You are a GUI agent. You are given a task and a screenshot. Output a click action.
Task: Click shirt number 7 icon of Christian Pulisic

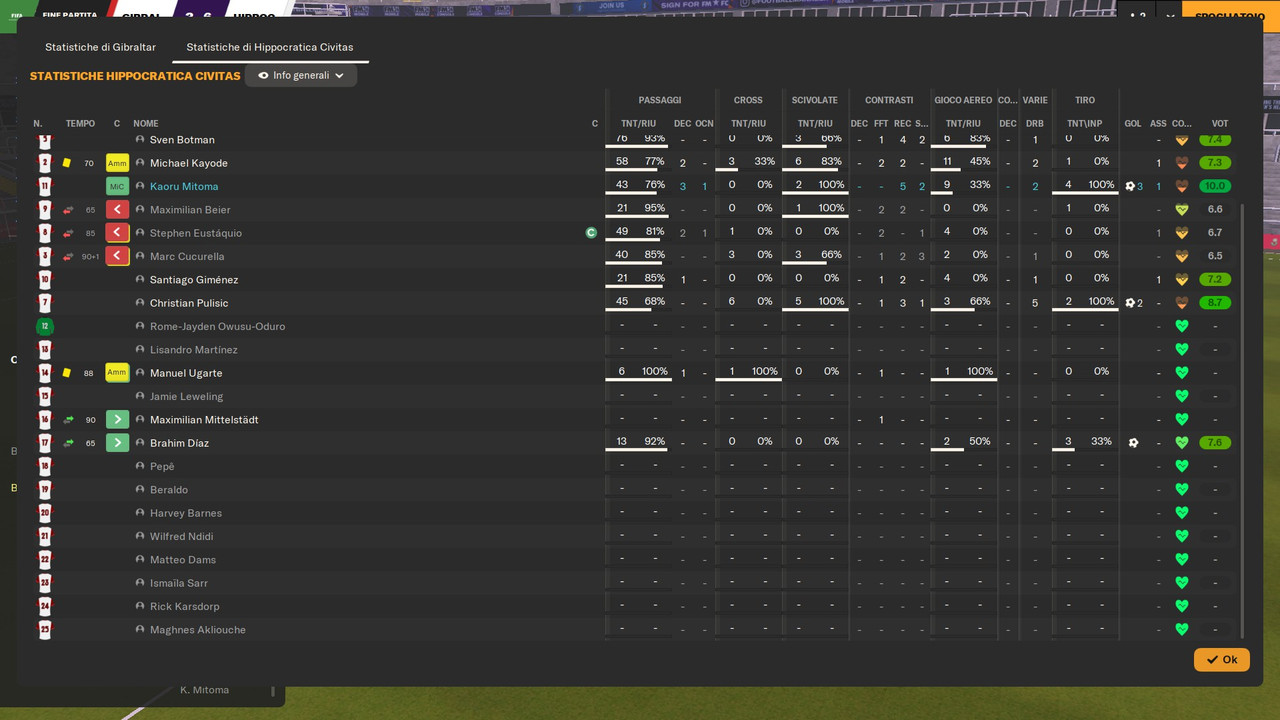pyautogui.click(x=44, y=303)
